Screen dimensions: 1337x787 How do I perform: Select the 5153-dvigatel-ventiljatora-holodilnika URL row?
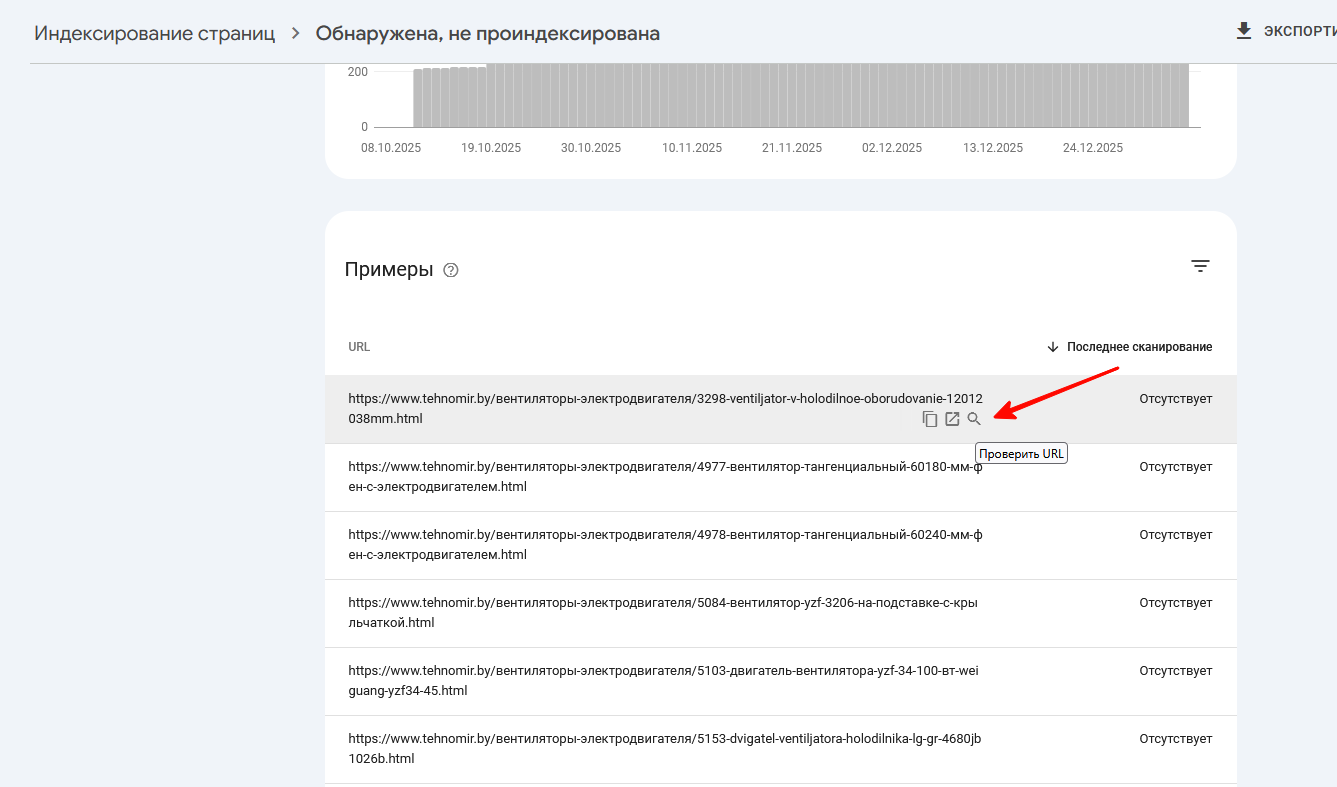click(x=665, y=749)
